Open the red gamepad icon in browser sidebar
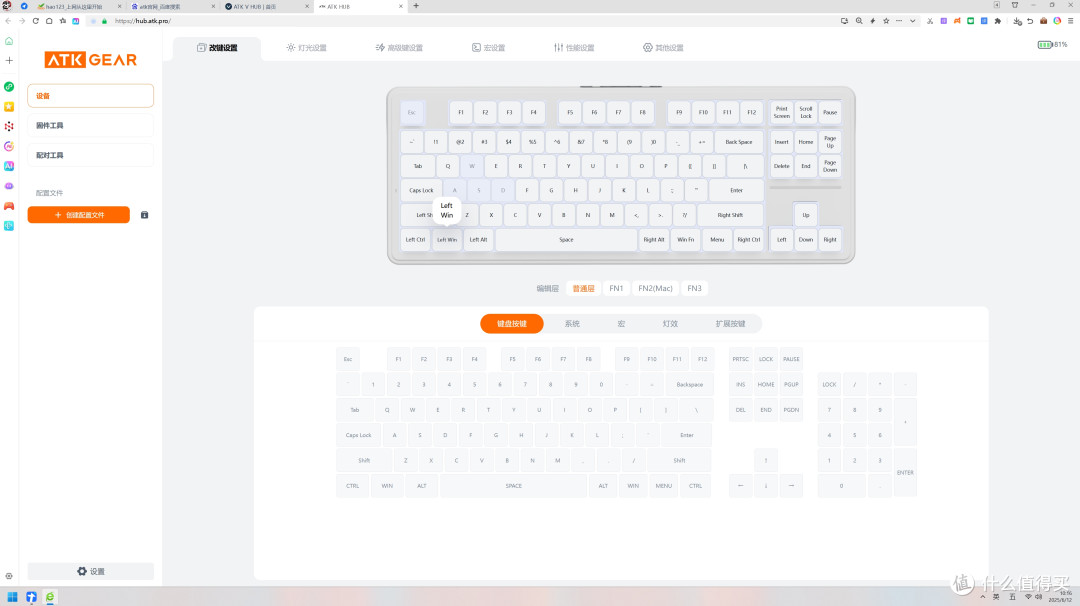1080x606 pixels. point(9,206)
